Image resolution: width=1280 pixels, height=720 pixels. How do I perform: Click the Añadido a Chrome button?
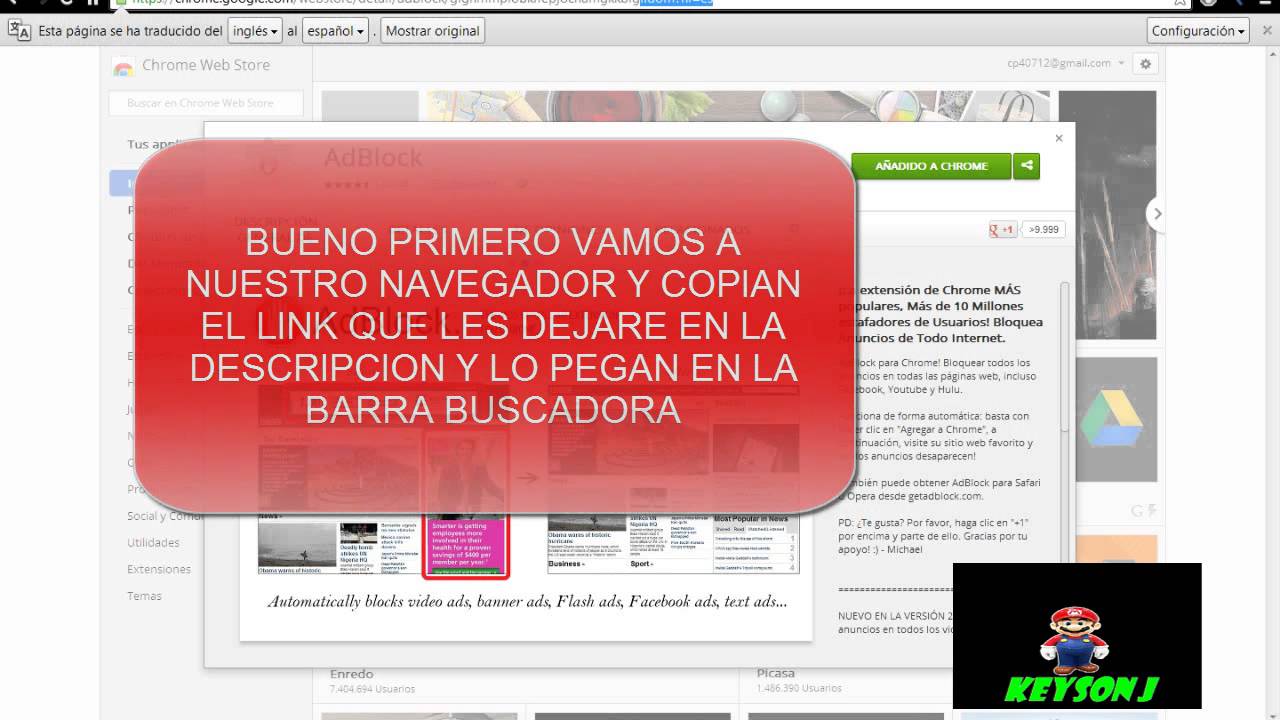pyautogui.click(x=931, y=166)
